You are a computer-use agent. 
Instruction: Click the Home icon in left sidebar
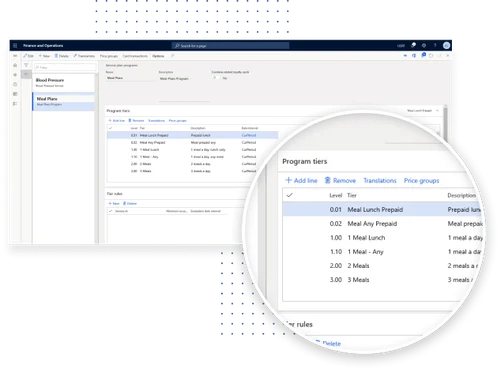15,65
